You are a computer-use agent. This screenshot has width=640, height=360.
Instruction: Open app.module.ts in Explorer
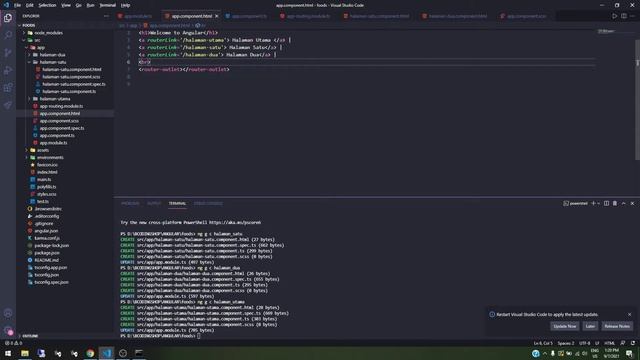point(53,143)
